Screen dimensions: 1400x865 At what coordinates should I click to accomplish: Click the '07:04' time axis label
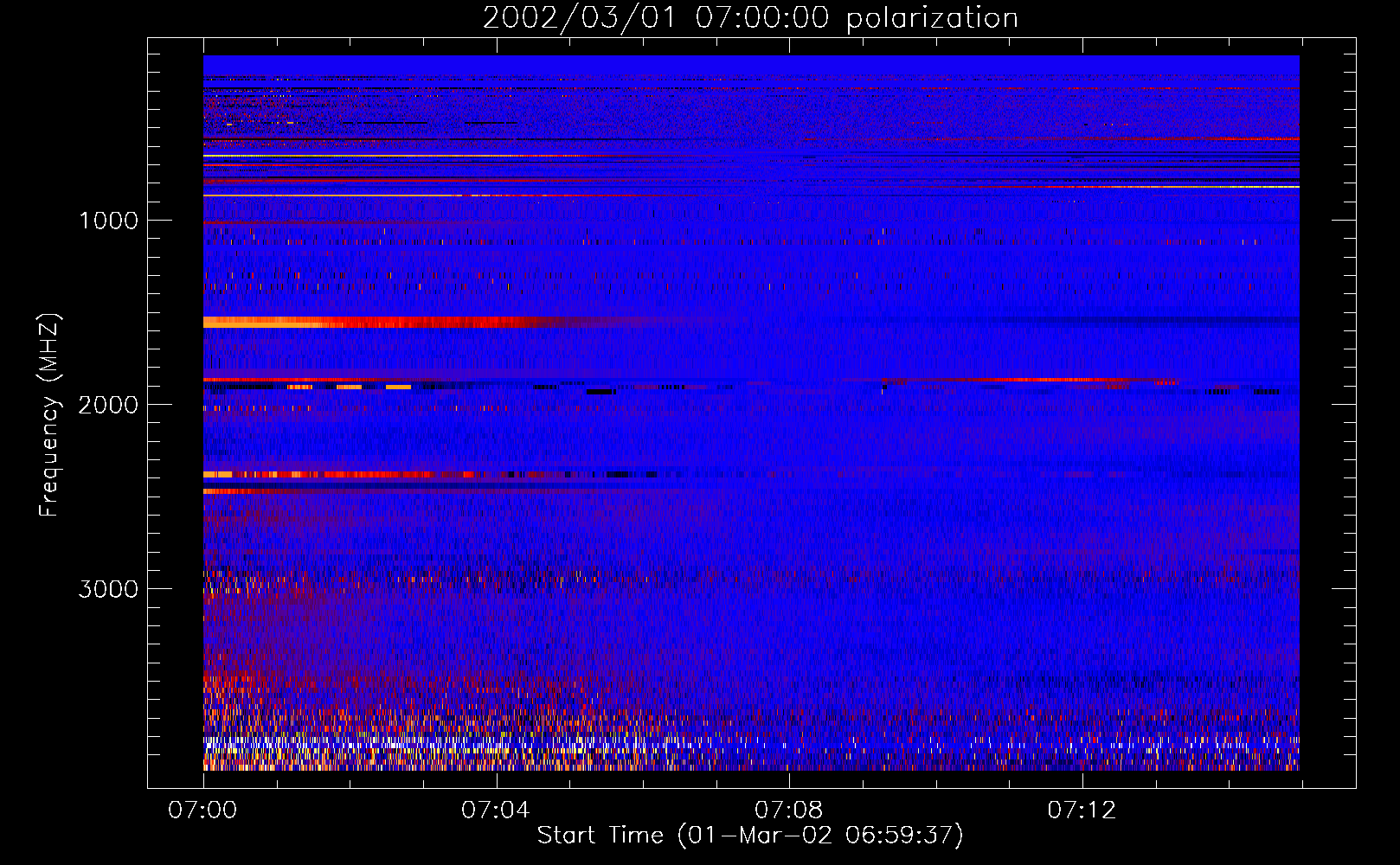[495, 811]
